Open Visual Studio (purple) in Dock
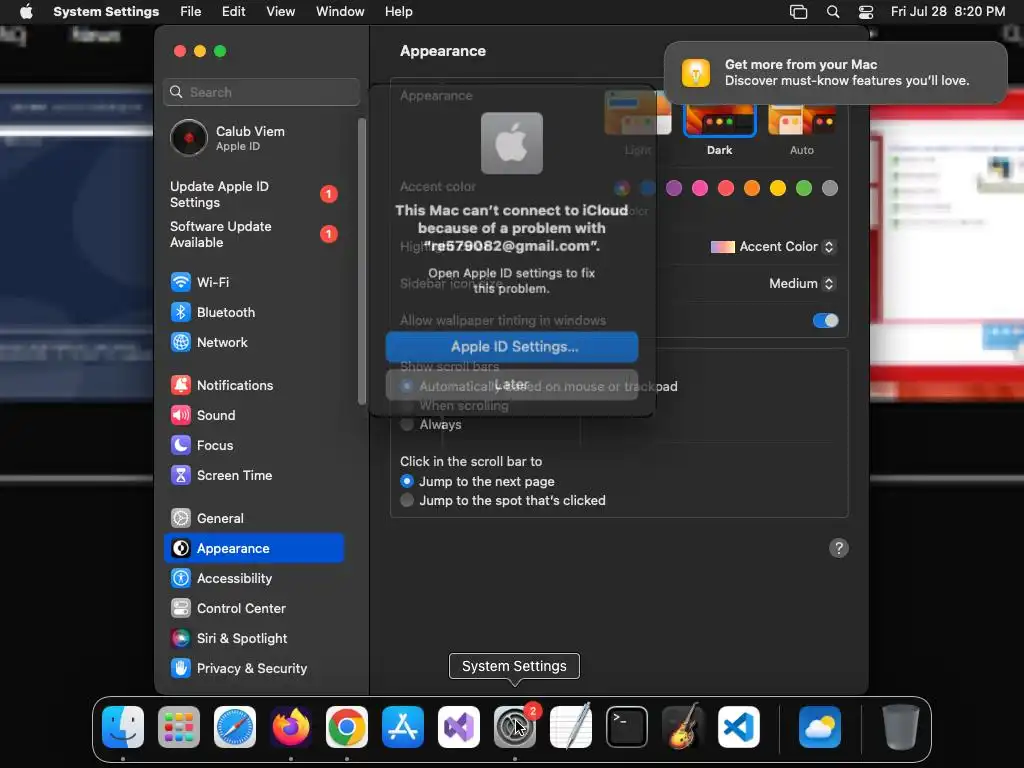This screenshot has height=768, width=1024. coord(458,727)
